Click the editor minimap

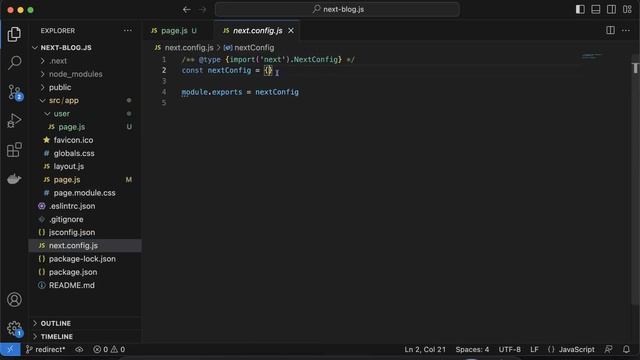[592, 56]
